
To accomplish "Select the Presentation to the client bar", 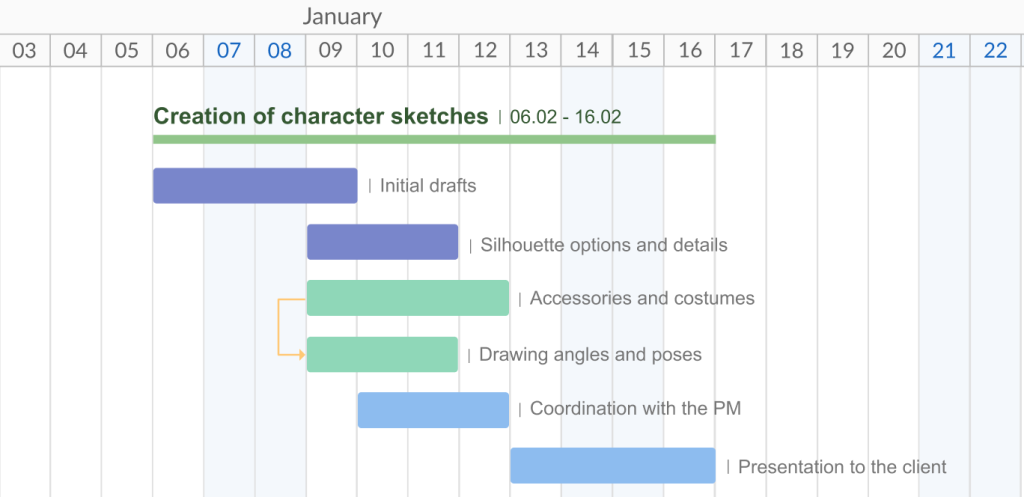I will [612, 466].
